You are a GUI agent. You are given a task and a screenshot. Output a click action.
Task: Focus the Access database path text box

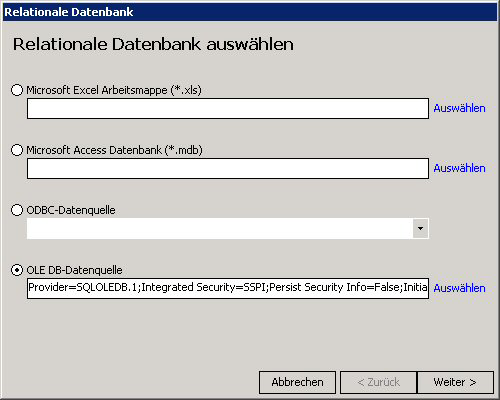click(228, 168)
